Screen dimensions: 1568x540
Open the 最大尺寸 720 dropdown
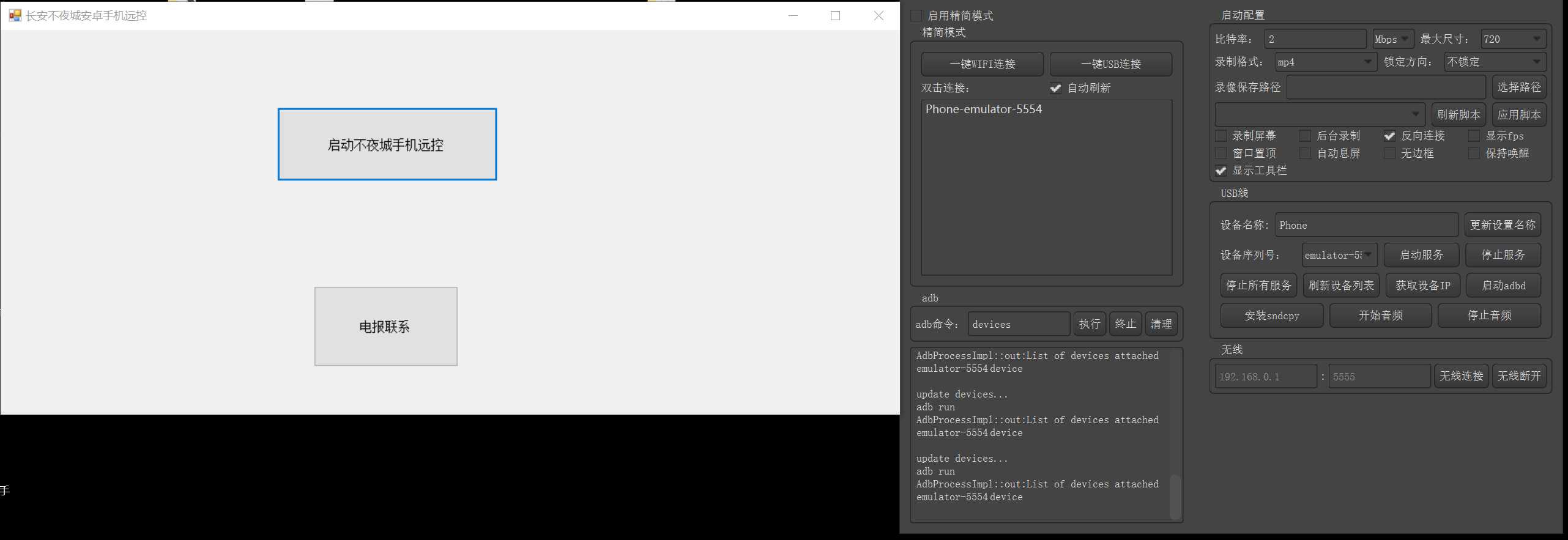1513,39
